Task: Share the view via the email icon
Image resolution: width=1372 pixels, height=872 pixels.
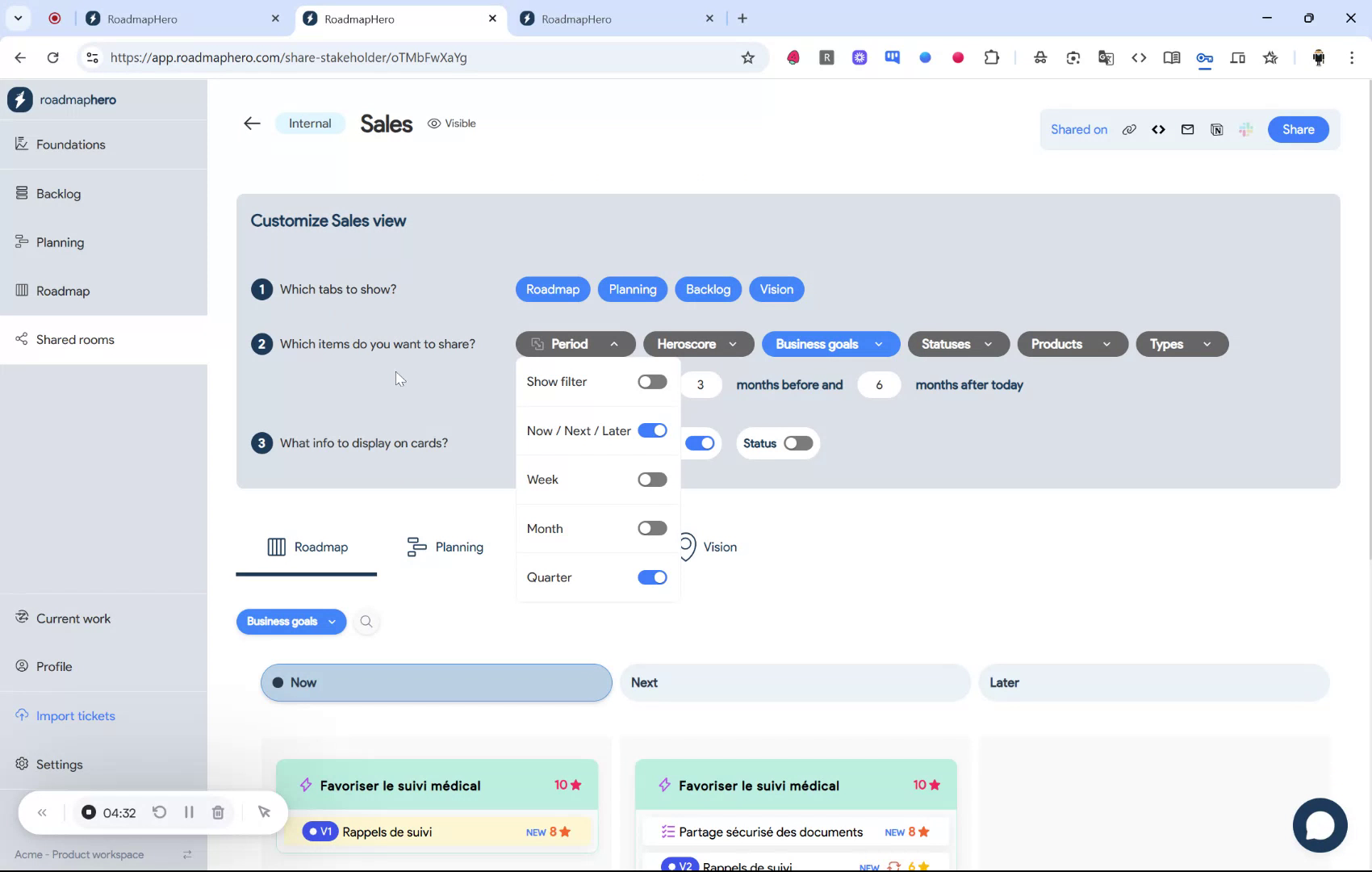Action: point(1187,129)
